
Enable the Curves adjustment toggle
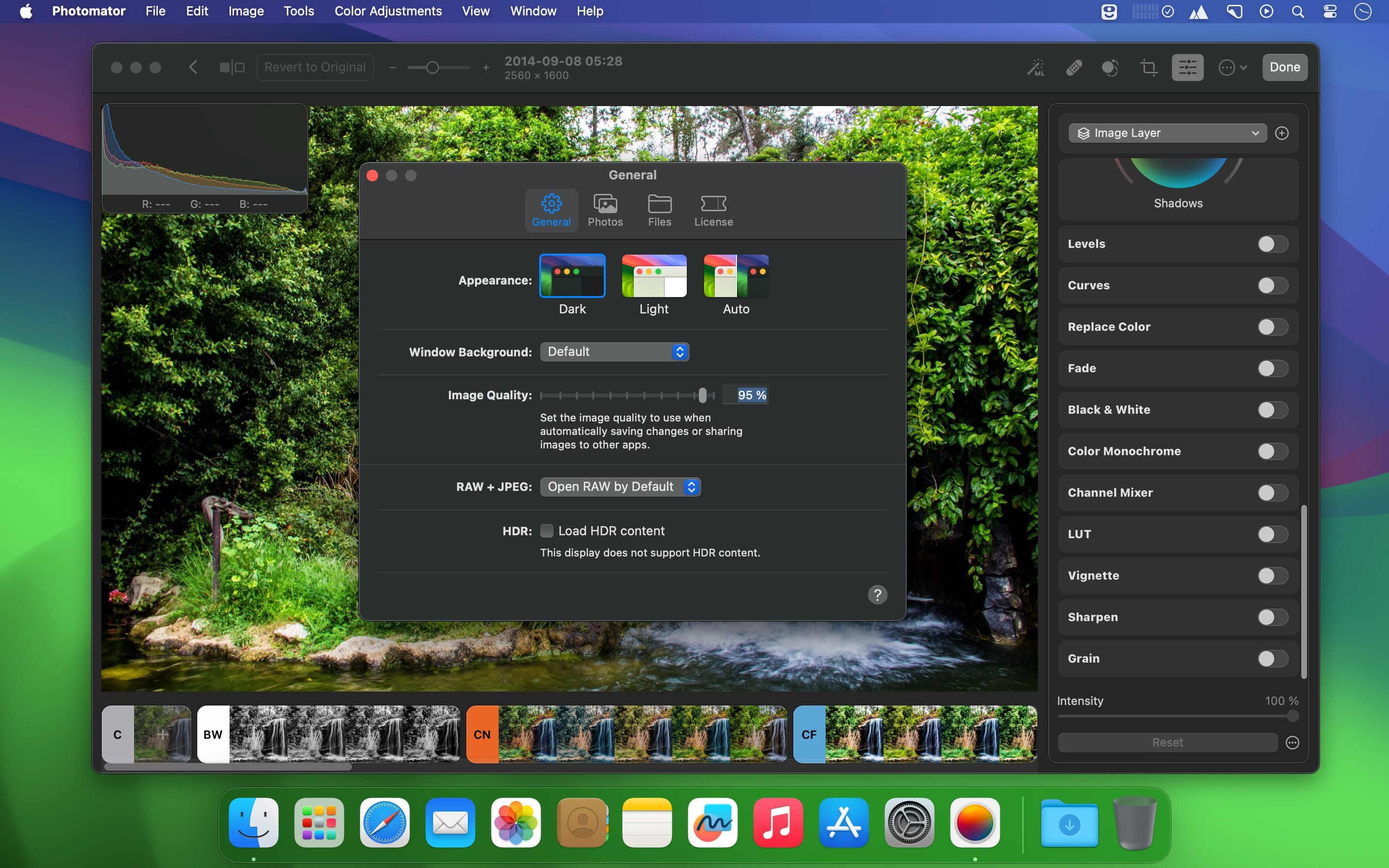tap(1272, 285)
